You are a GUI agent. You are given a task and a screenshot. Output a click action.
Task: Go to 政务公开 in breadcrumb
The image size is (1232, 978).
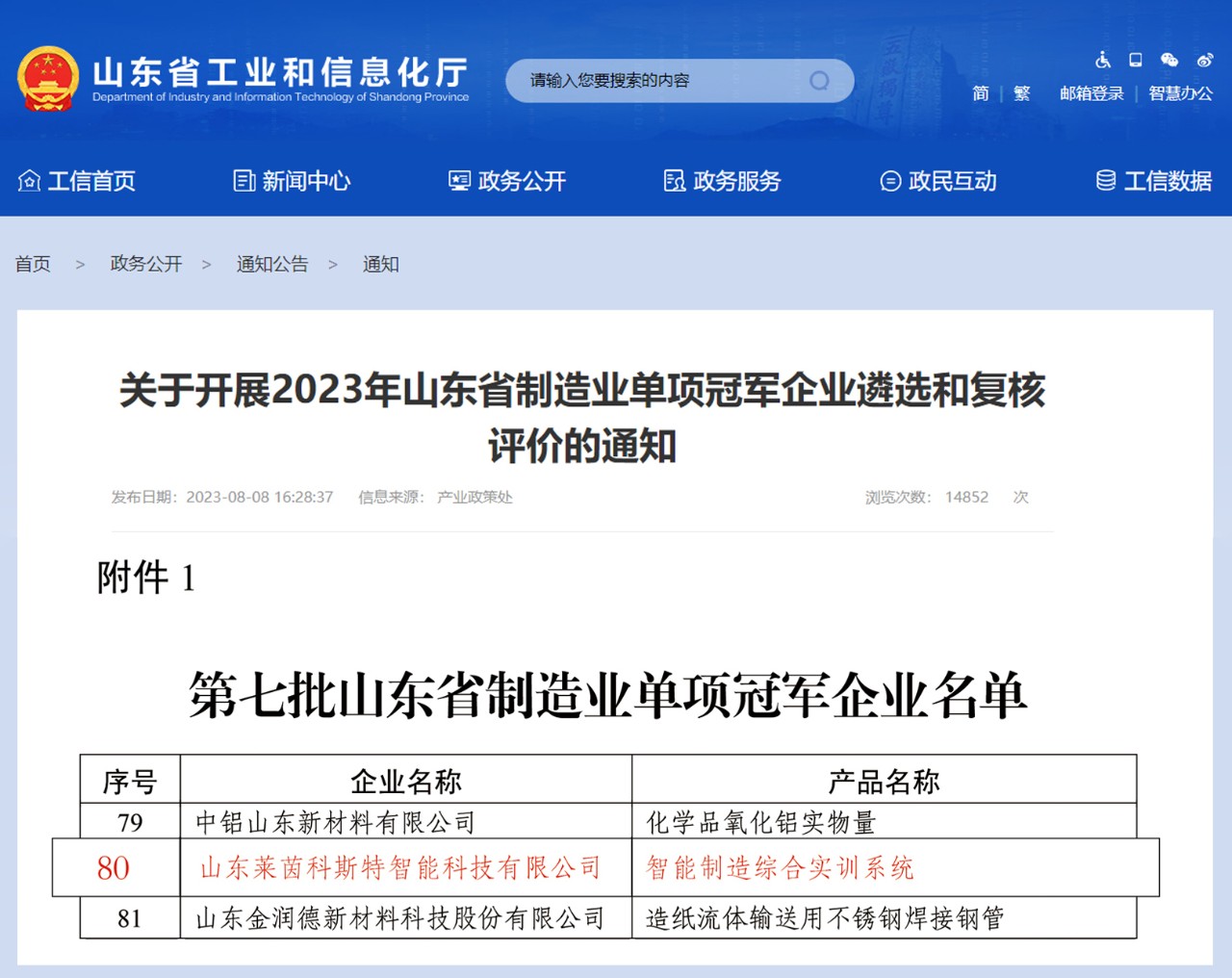tap(146, 264)
